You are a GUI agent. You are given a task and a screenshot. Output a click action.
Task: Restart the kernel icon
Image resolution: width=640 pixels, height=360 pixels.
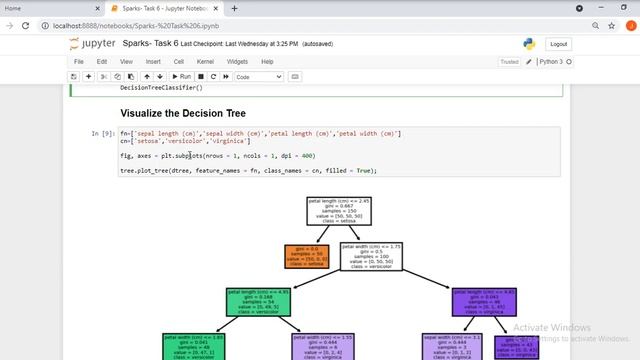[213, 77]
